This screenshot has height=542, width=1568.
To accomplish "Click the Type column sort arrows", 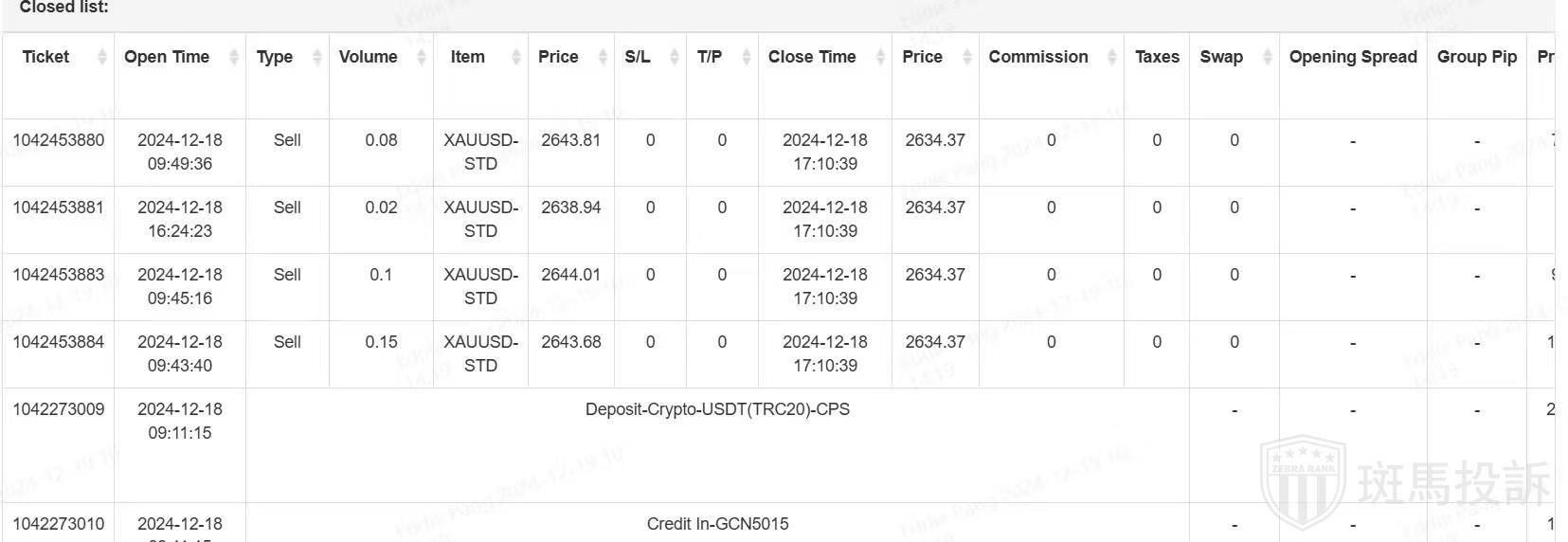I will coord(317,58).
